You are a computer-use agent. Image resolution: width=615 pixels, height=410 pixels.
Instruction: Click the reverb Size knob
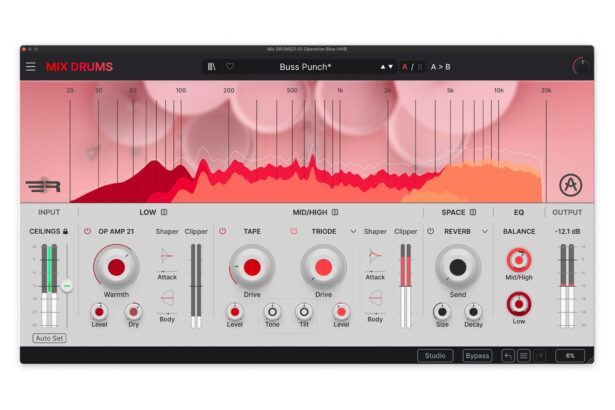pyautogui.click(x=442, y=312)
